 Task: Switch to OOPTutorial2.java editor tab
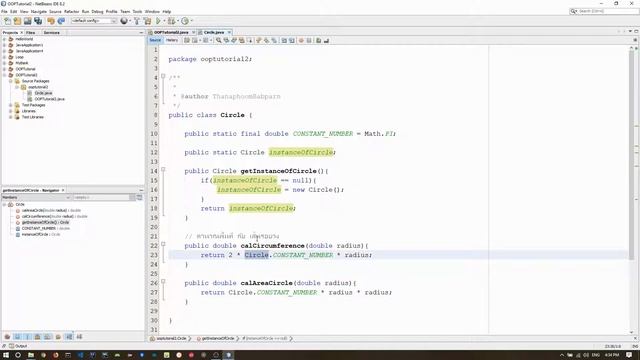click(x=171, y=32)
